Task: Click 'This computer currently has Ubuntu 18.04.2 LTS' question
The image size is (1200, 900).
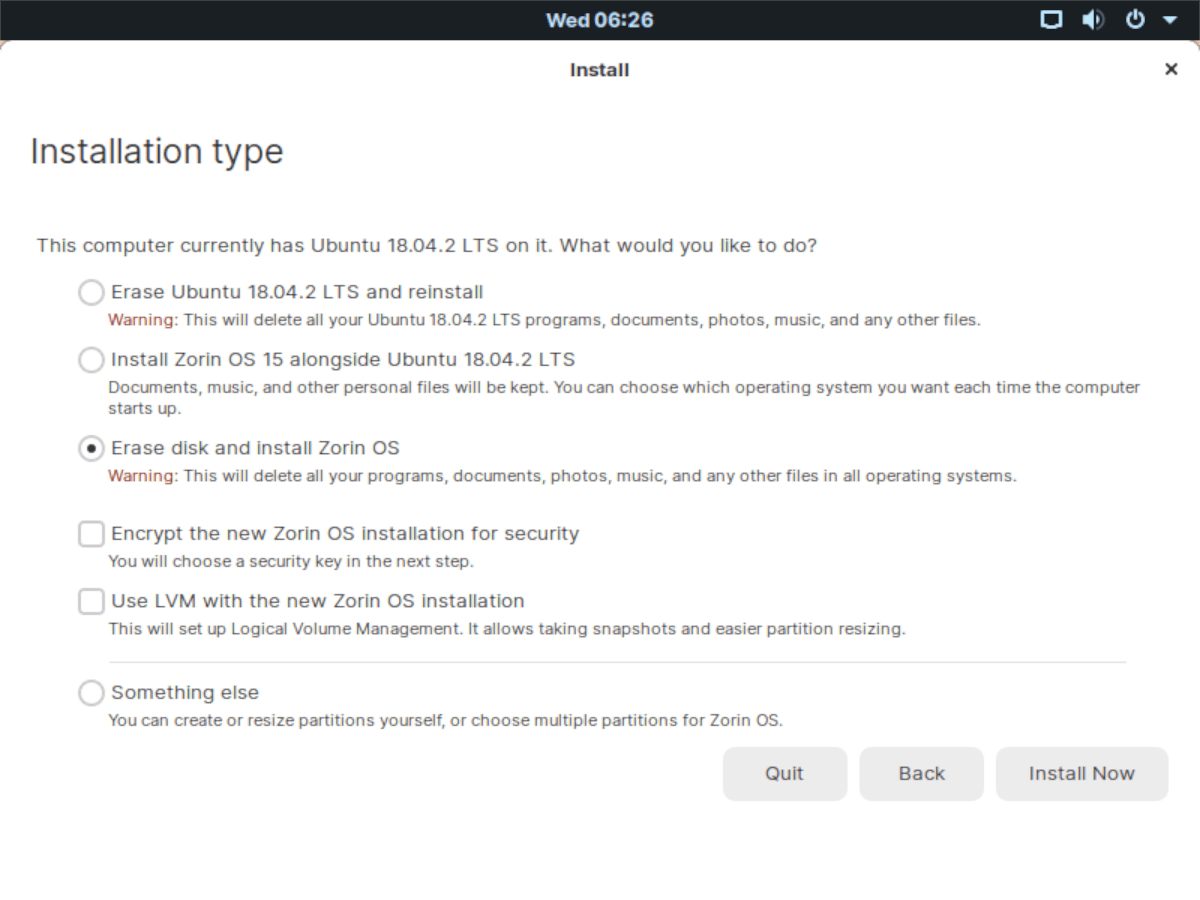Action: pos(427,245)
